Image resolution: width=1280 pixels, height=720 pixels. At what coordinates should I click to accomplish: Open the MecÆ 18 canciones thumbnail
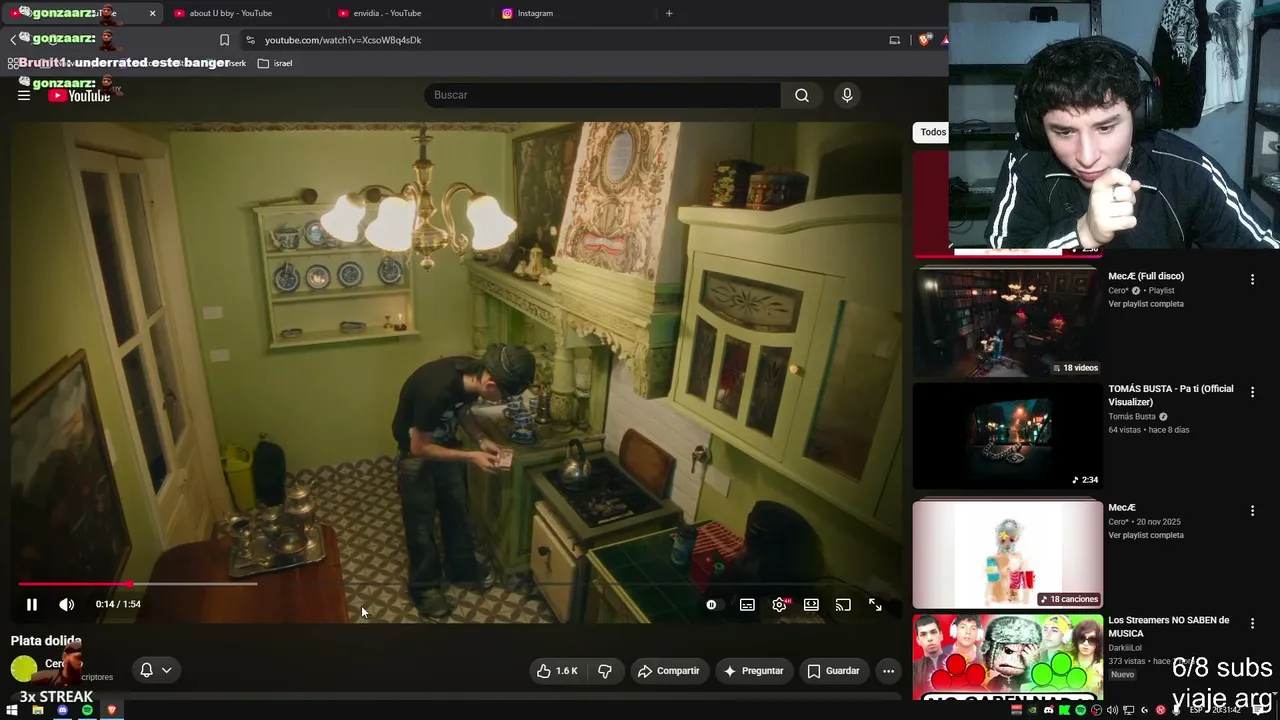tap(1007, 554)
